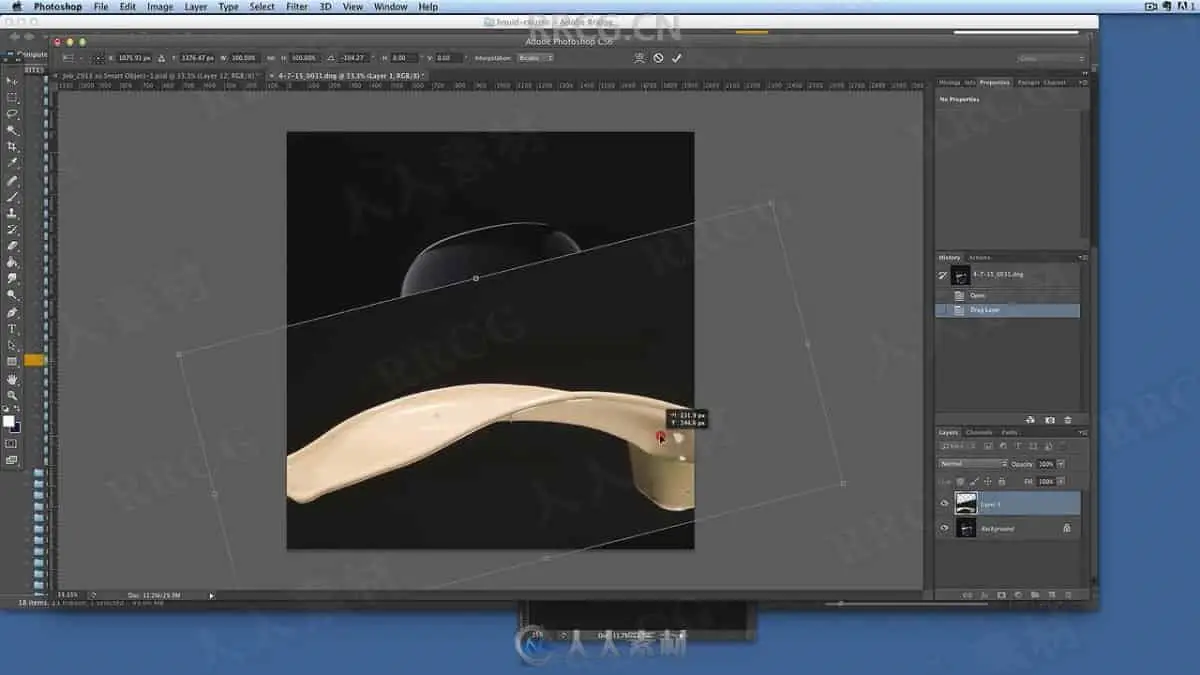
Task: Open the Window menu
Action: 390,7
